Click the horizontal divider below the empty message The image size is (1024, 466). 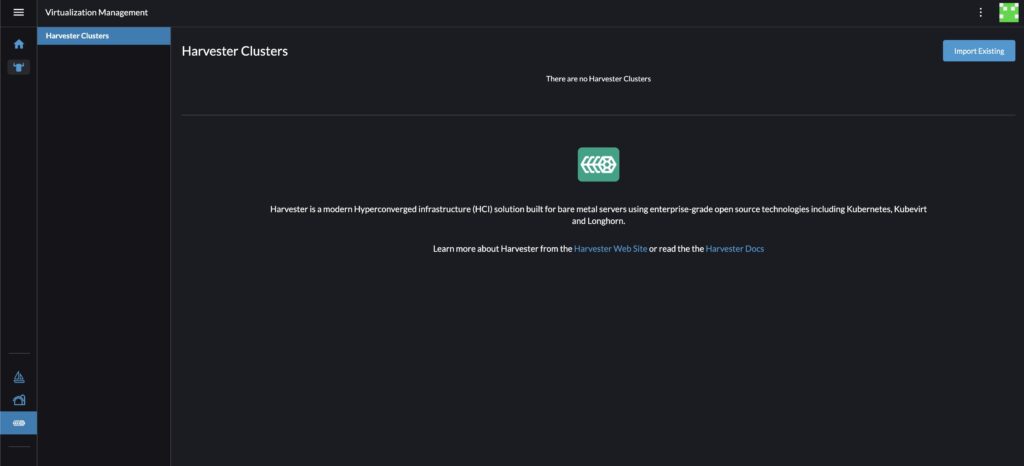click(x=598, y=115)
